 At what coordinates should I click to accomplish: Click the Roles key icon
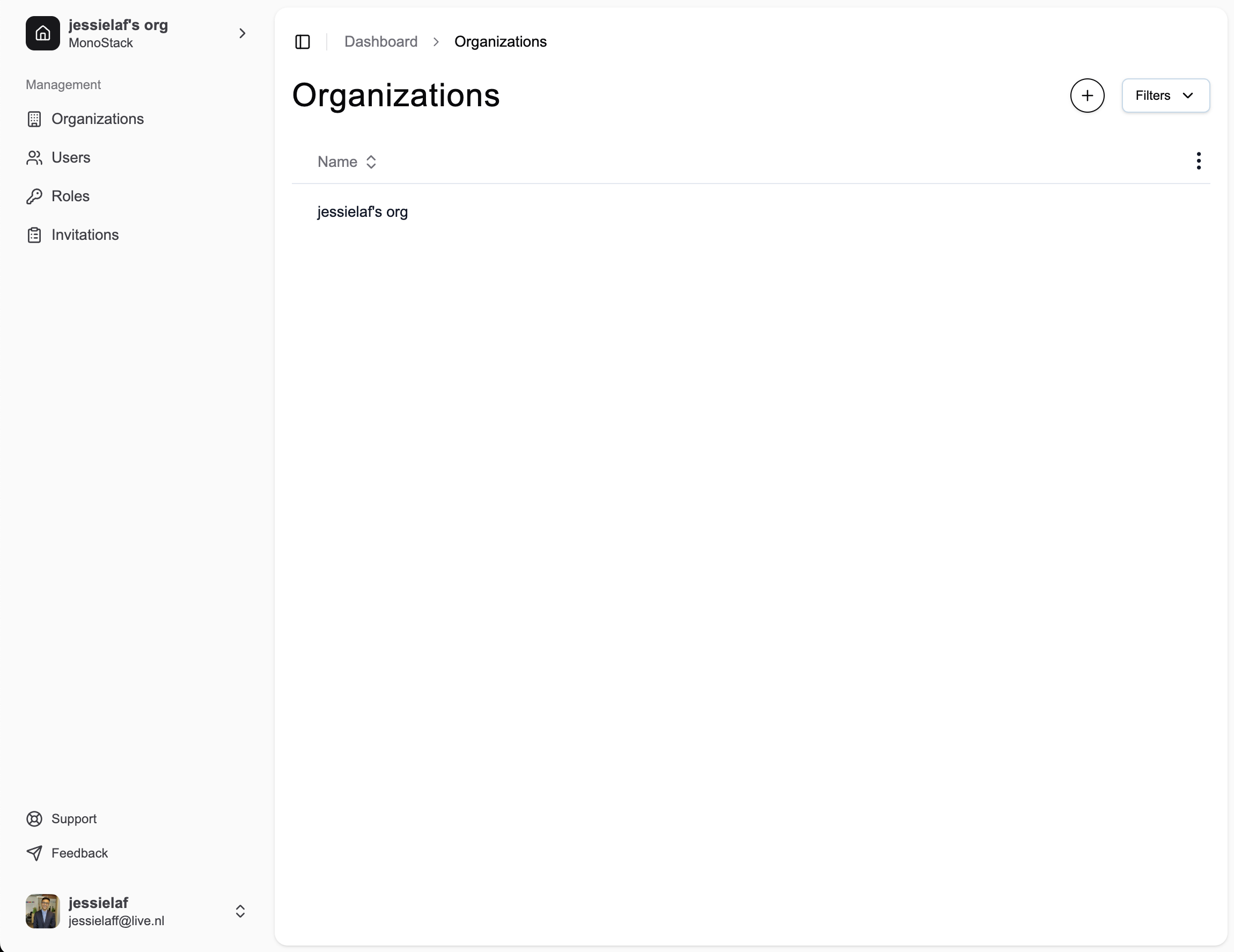(x=34, y=196)
